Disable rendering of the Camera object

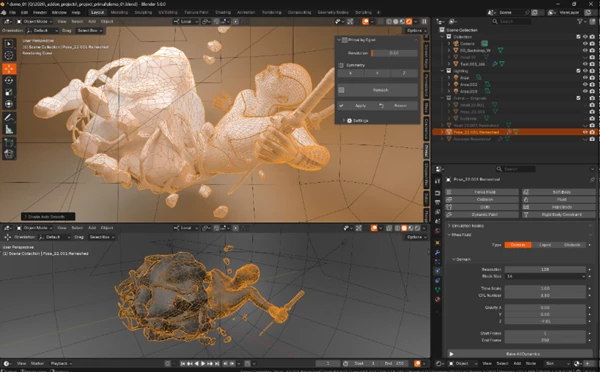(x=592, y=44)
